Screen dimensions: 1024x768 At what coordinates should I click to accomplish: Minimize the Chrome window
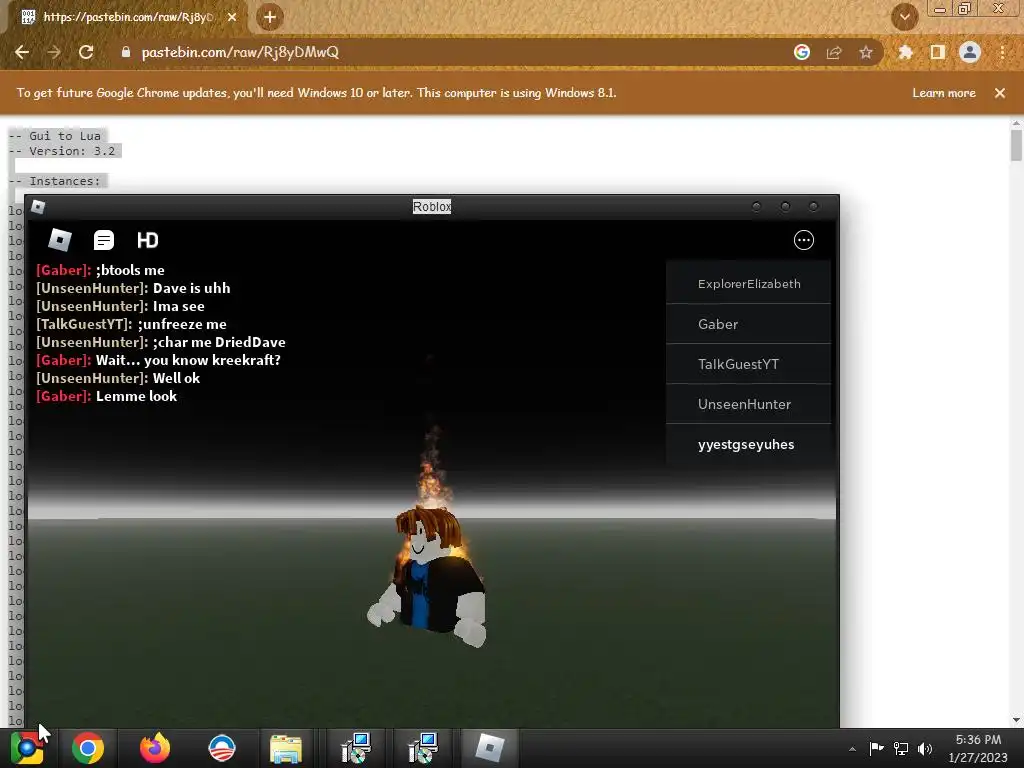940,9
